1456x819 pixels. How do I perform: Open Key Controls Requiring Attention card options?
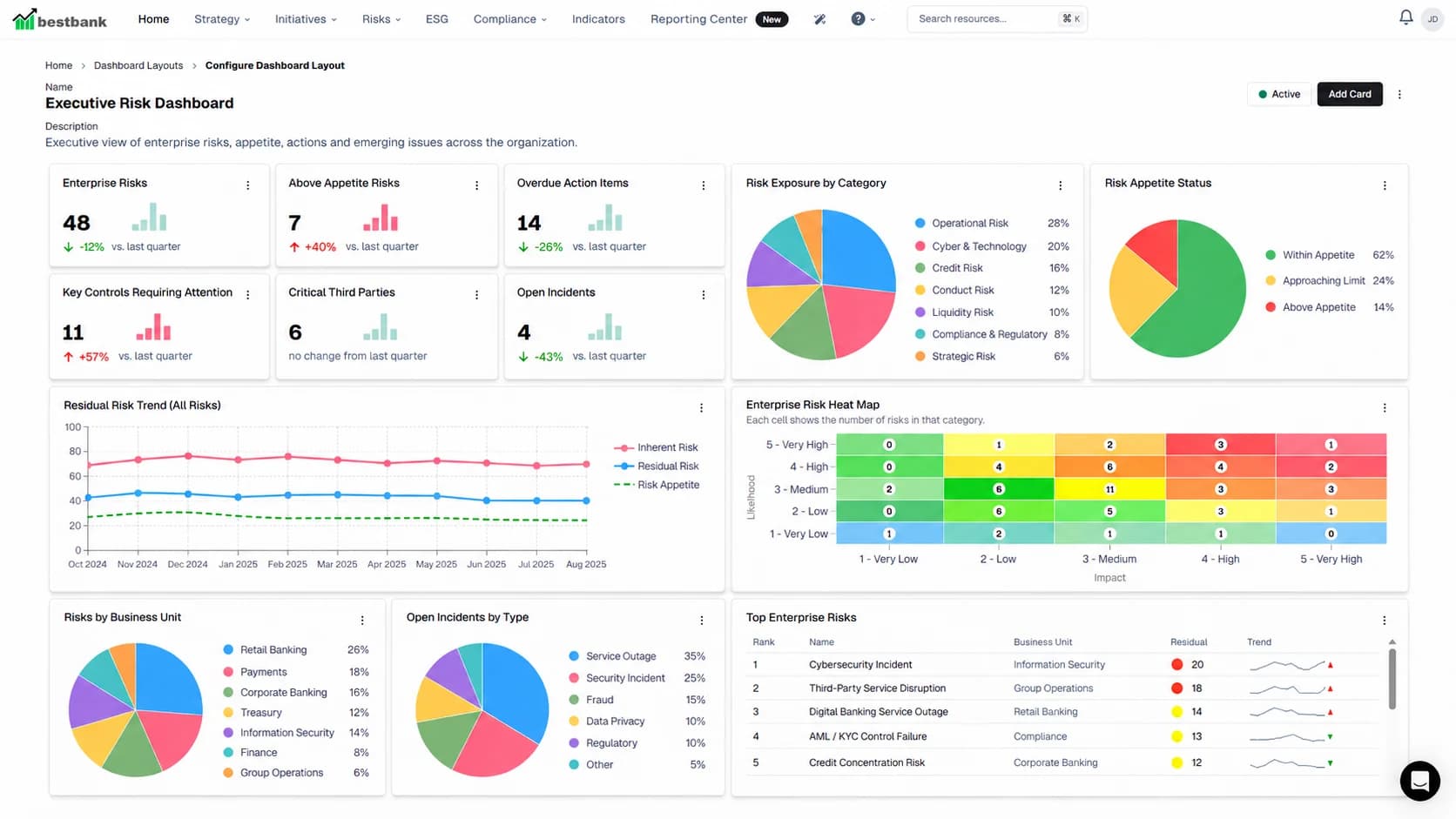tap(248, 295)
